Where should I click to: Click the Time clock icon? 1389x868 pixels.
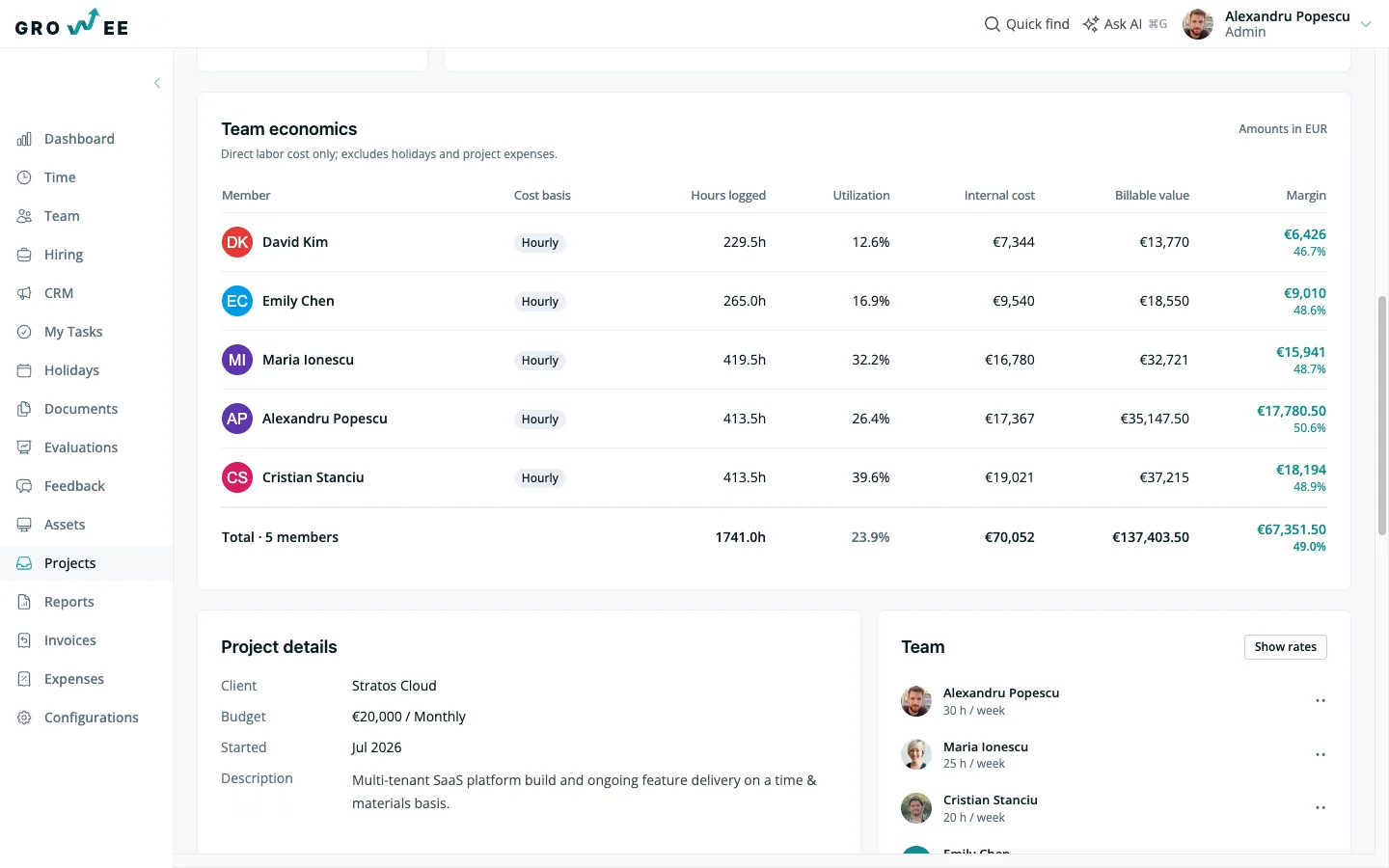(24, 177)
